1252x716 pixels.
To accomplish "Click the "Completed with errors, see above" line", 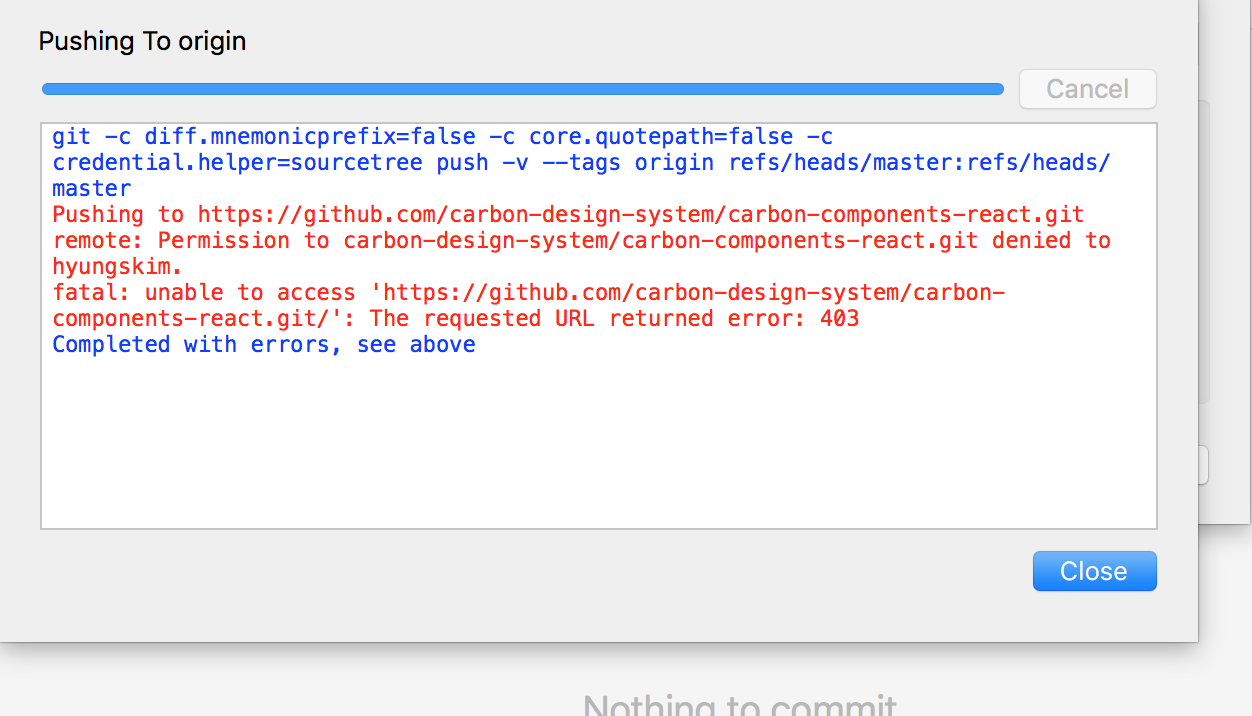I will [263, 344].
